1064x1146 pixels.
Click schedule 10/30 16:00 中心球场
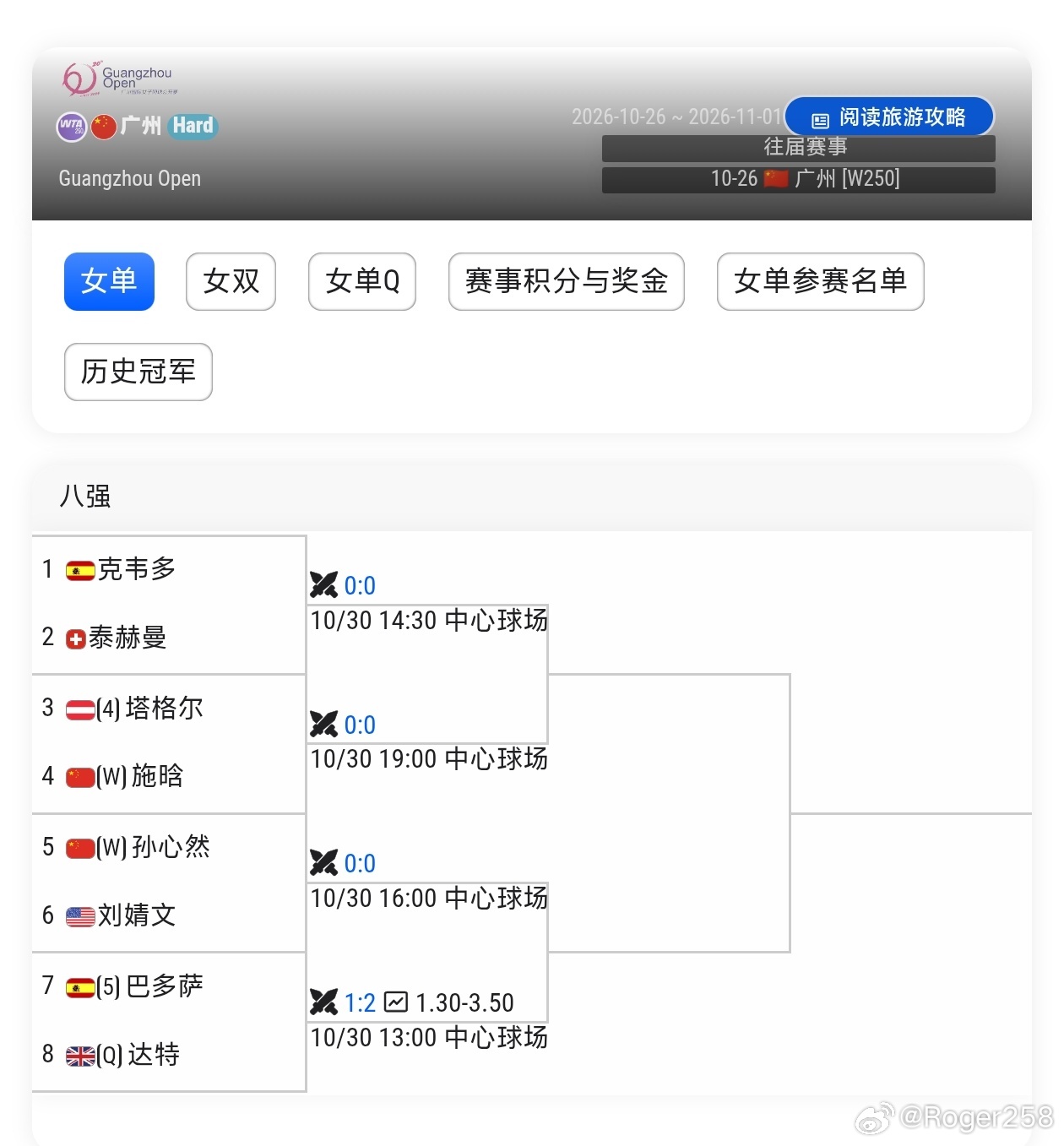coord(429,899)
